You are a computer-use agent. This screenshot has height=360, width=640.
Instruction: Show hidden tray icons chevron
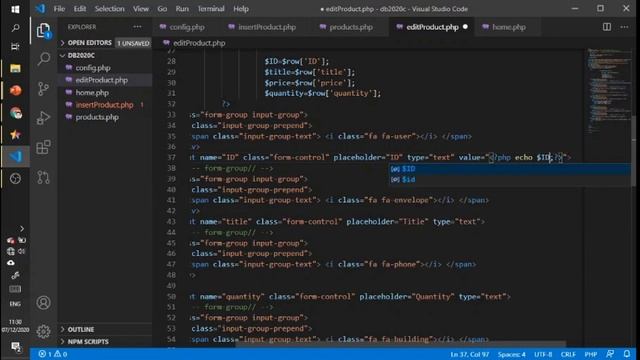click(x=22, y=229)
